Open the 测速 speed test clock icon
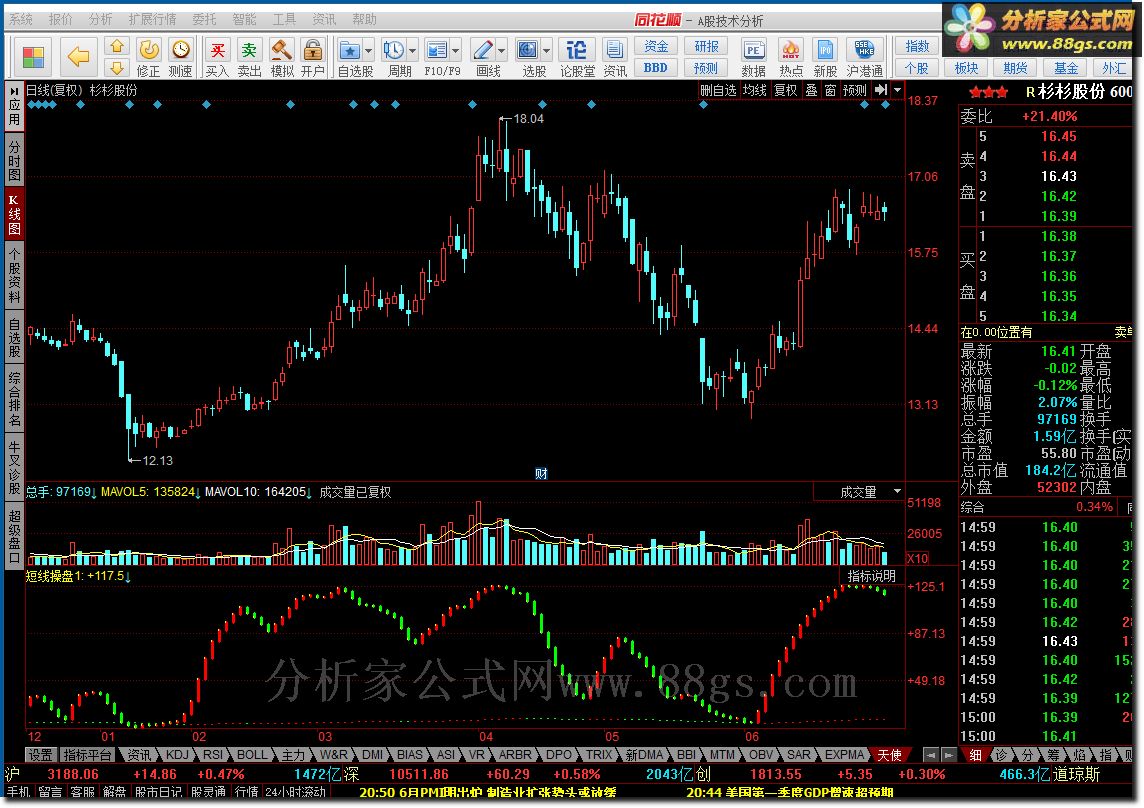 pos(180,50)
